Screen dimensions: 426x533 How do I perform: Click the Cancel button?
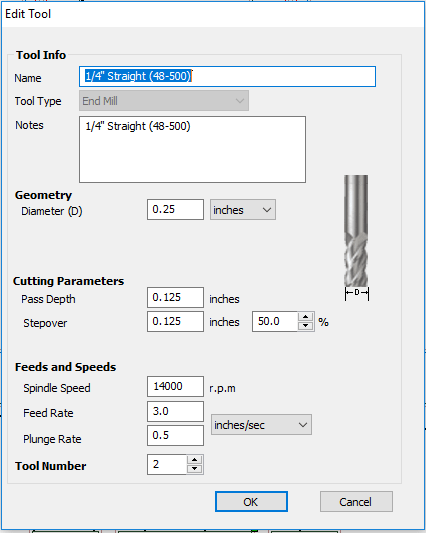pos(356,501)
